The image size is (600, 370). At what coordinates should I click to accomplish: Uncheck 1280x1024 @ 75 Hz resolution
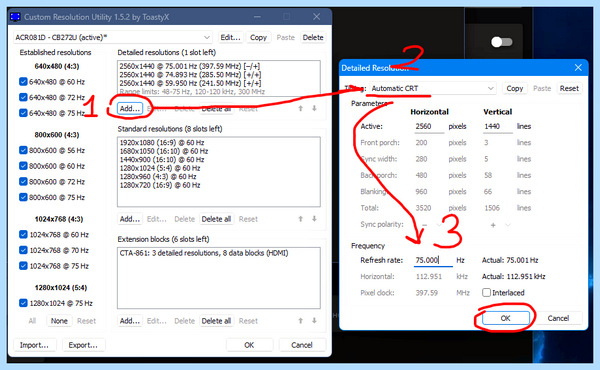[x=23, y=303]
